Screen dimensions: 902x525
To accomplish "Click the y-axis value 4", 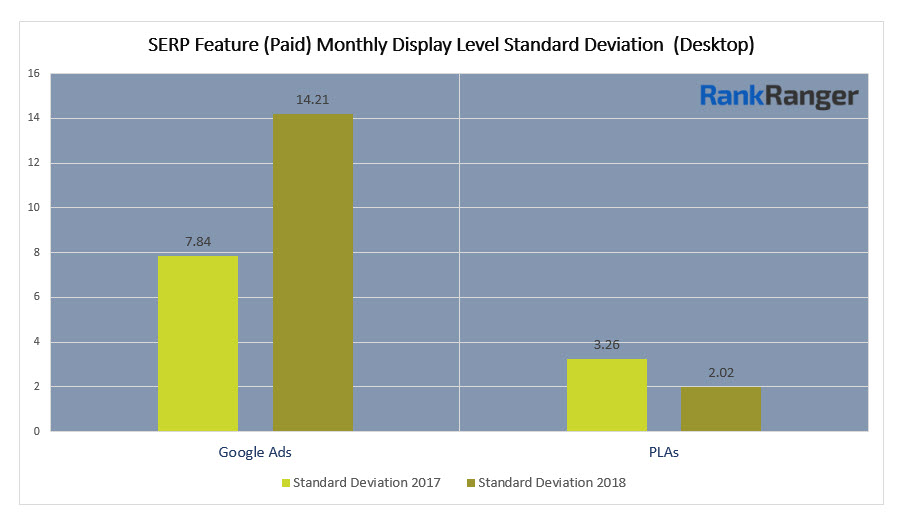I will (x=37, y=341).
